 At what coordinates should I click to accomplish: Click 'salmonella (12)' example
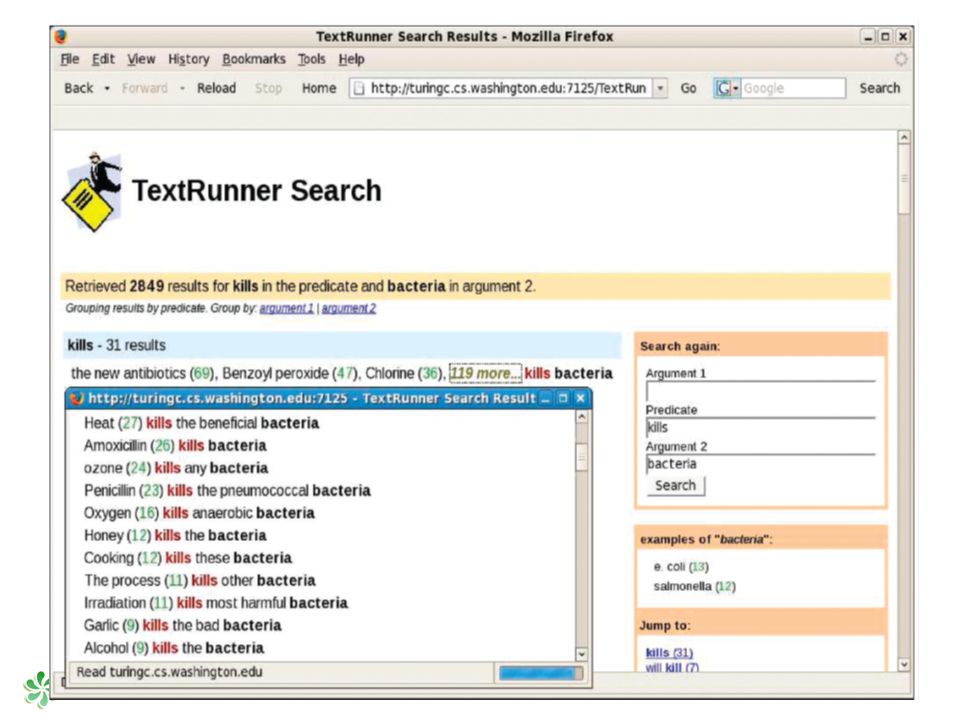point(694,587)
